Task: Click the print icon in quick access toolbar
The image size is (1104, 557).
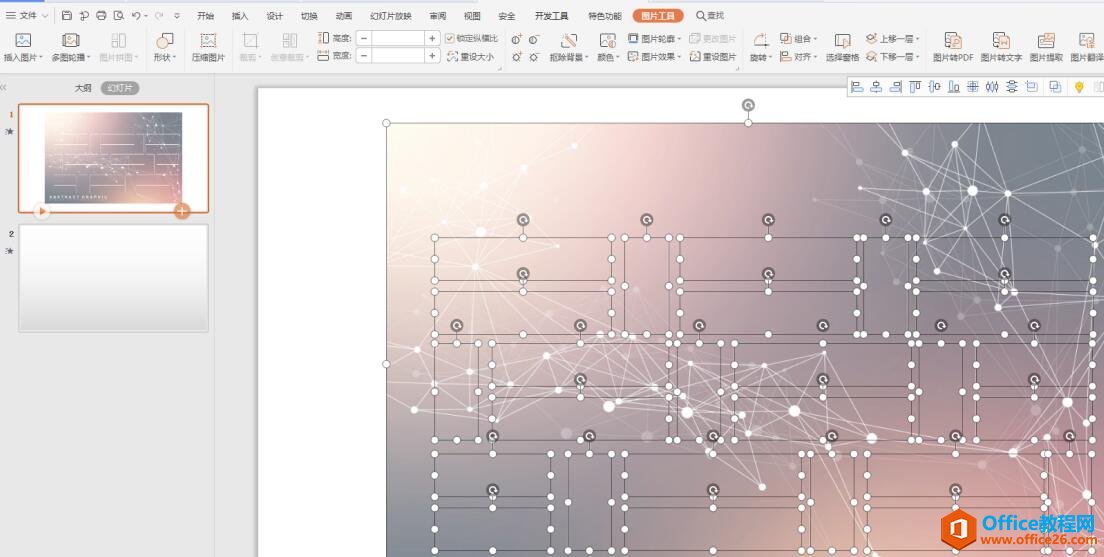Action: click(101, 16)
